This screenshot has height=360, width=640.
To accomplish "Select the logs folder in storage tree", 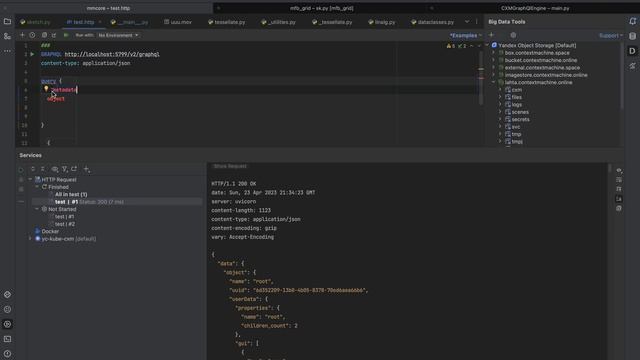I will pyautogui.click(x=513, y=104).
